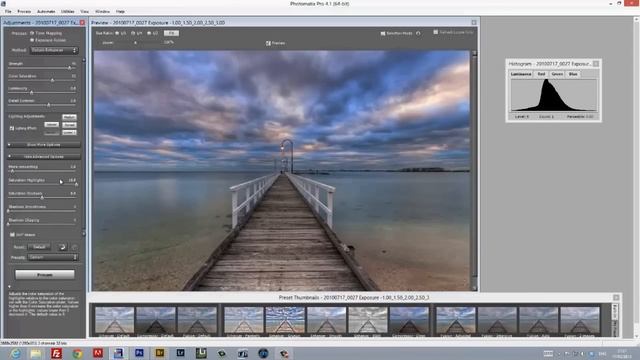Open the Automate menu
This screenshot has height=360, width=640.
46,11
